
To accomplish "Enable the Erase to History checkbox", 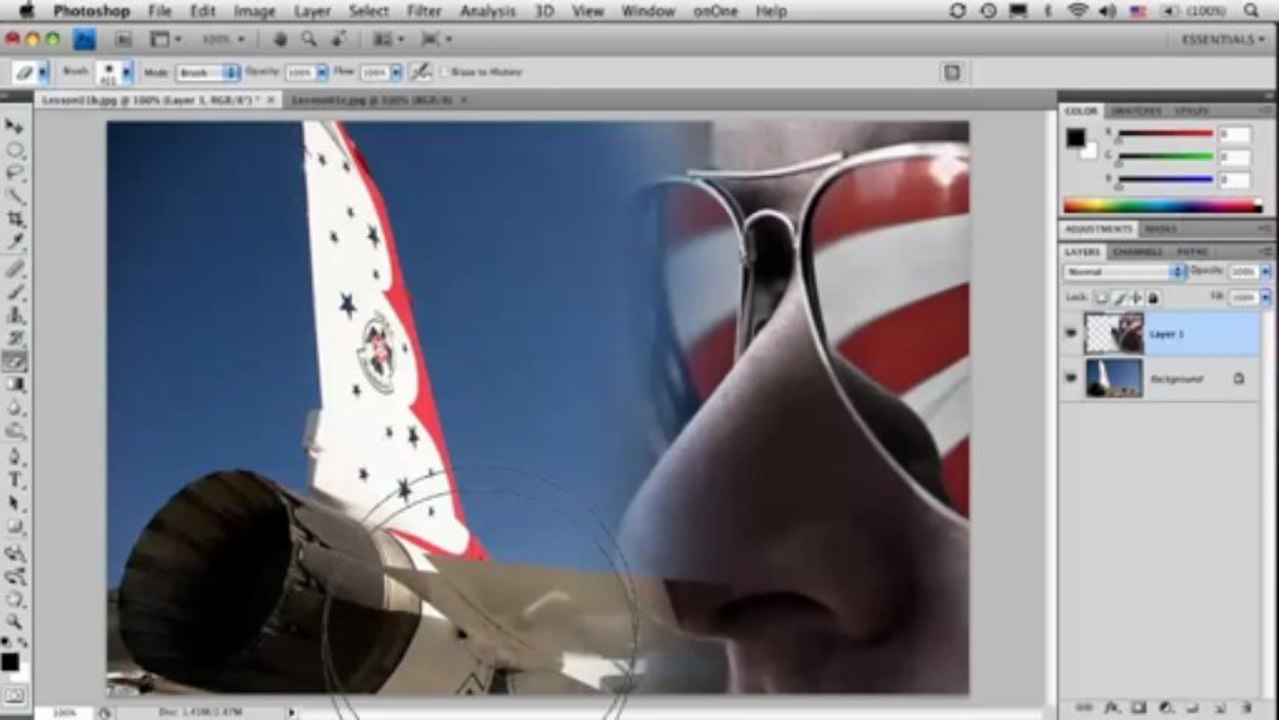I will pos(446,72).
